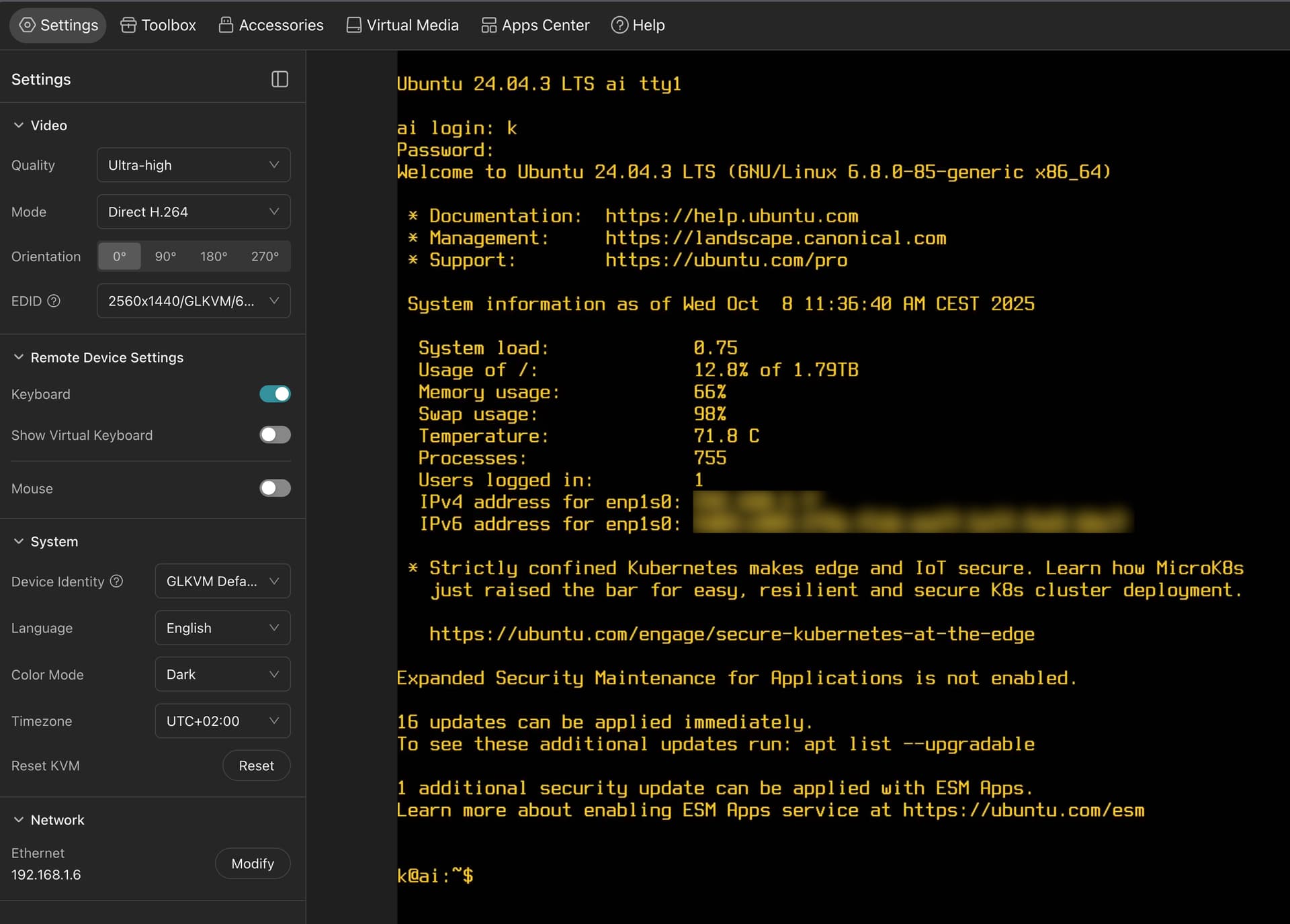This screenshot has height=924, width=1290.
Task: Open Toolbox from the top bar
Action: tap(159, 26)
